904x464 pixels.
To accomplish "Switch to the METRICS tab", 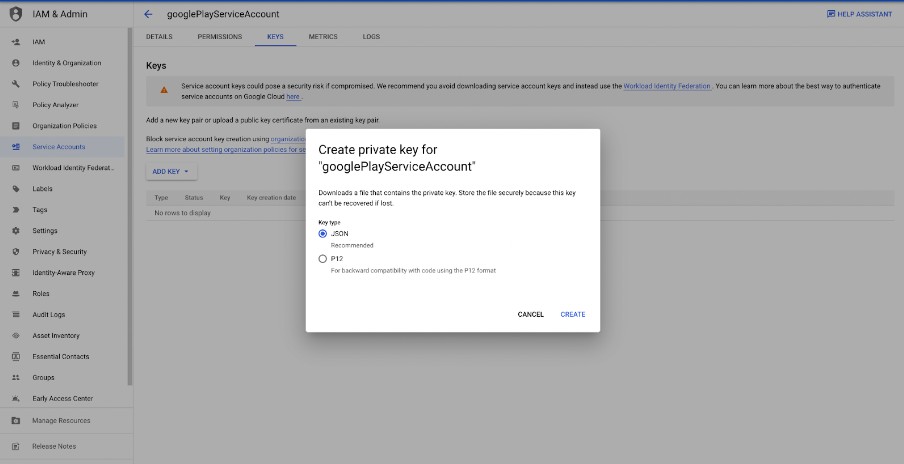I will click(323, 36).
